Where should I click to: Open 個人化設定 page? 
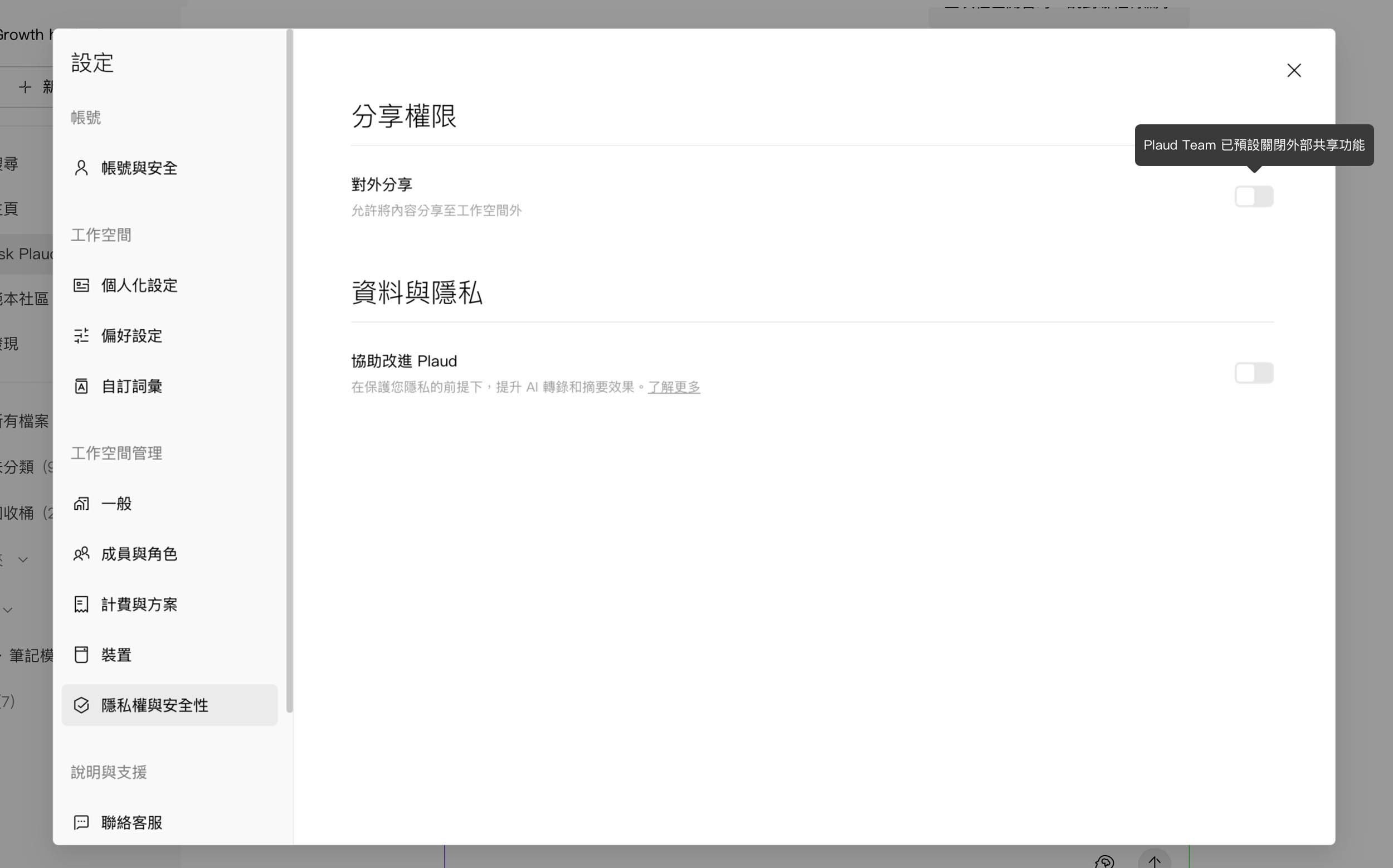pos(169,285)
